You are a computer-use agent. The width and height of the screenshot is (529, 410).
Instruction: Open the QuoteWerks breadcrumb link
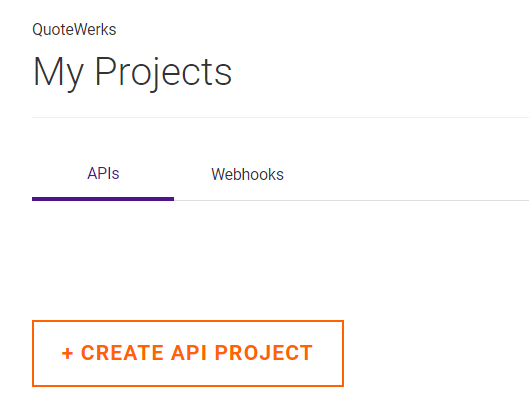(x=74, y=30)
